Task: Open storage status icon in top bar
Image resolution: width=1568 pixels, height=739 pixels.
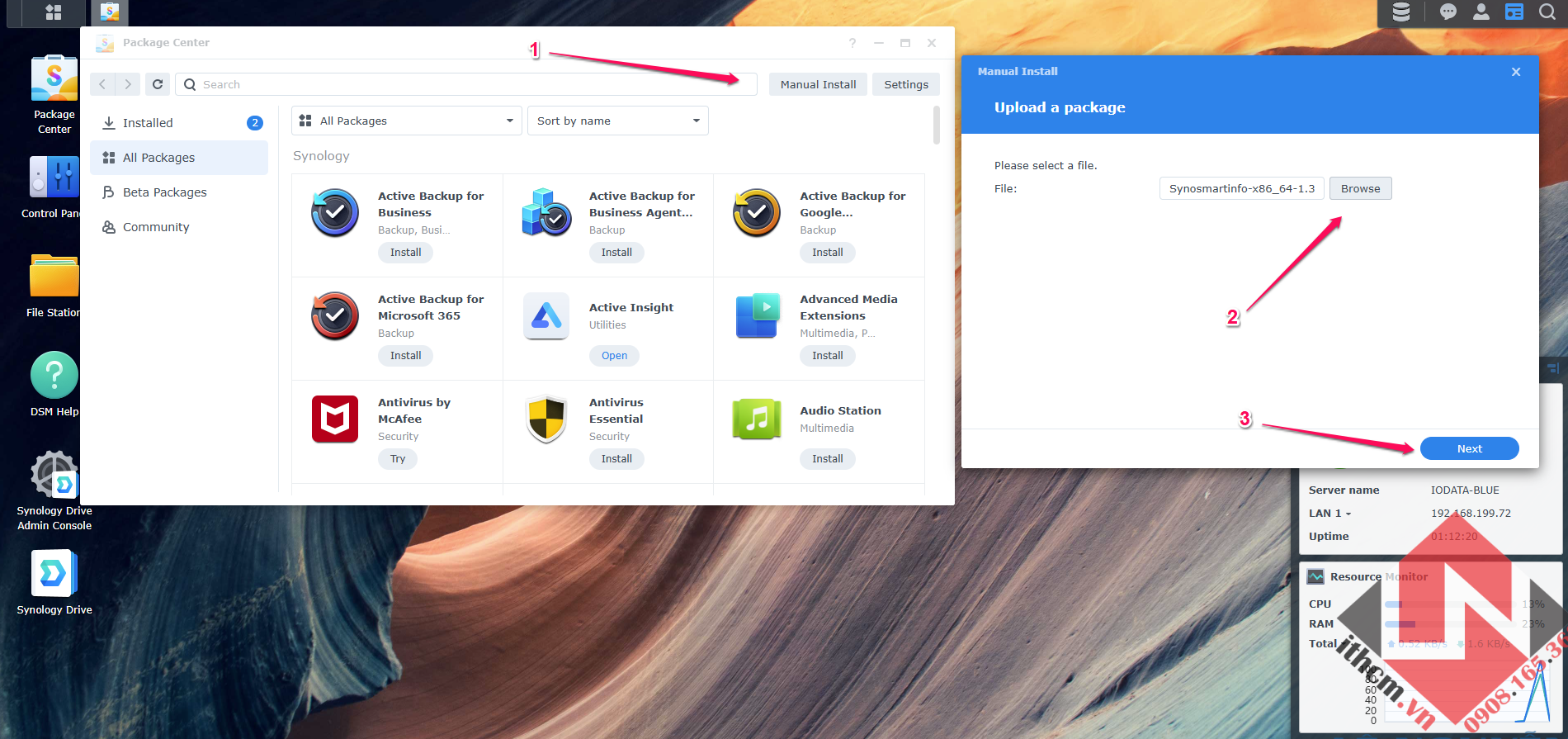Action: [1401, 12]
